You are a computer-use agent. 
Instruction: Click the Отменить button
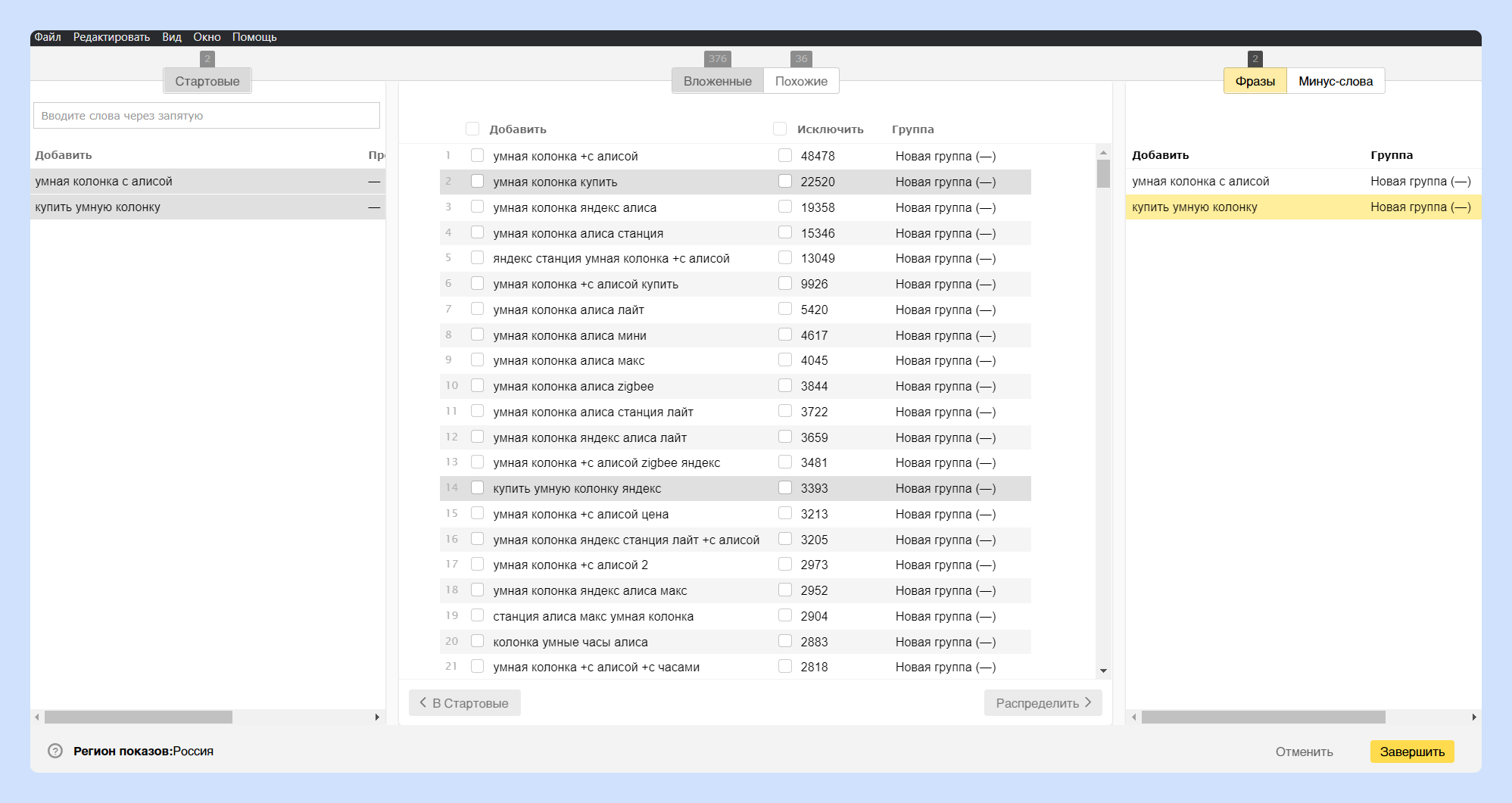(x=1304, y=752)
